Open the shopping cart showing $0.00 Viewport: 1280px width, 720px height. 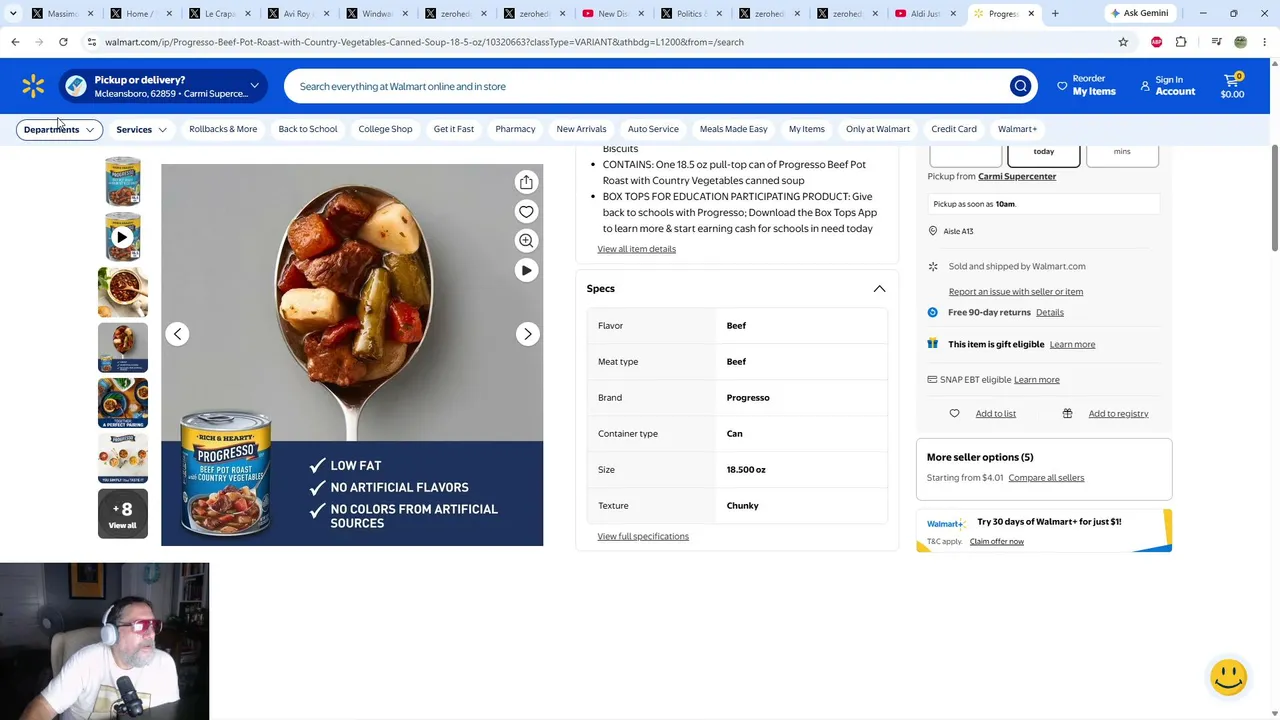(x=1232, y=86)
